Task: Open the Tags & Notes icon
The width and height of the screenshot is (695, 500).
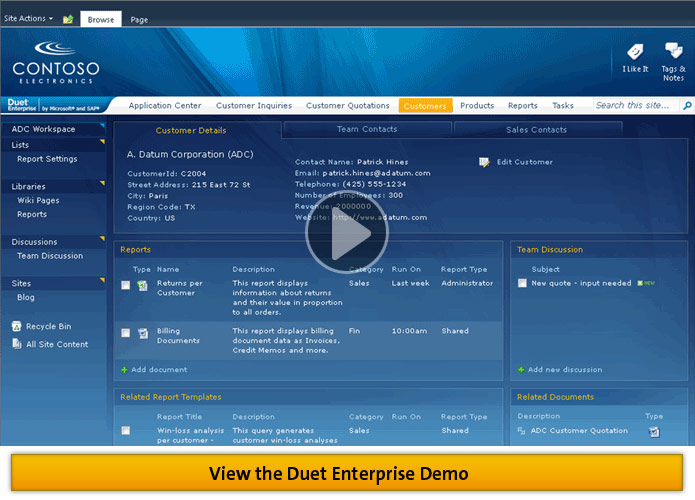Action: coord(673,51)
